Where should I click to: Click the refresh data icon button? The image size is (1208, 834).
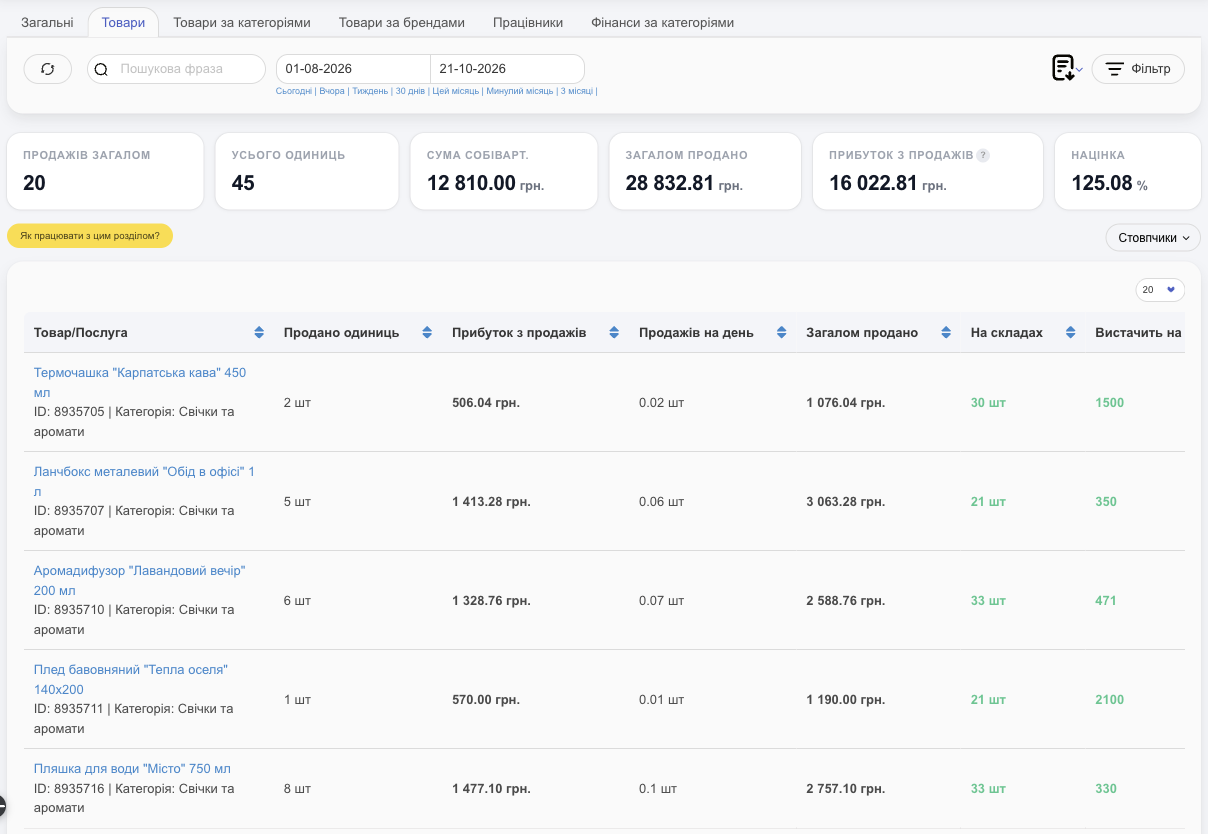pyautogui.click(x=48, y=69)
